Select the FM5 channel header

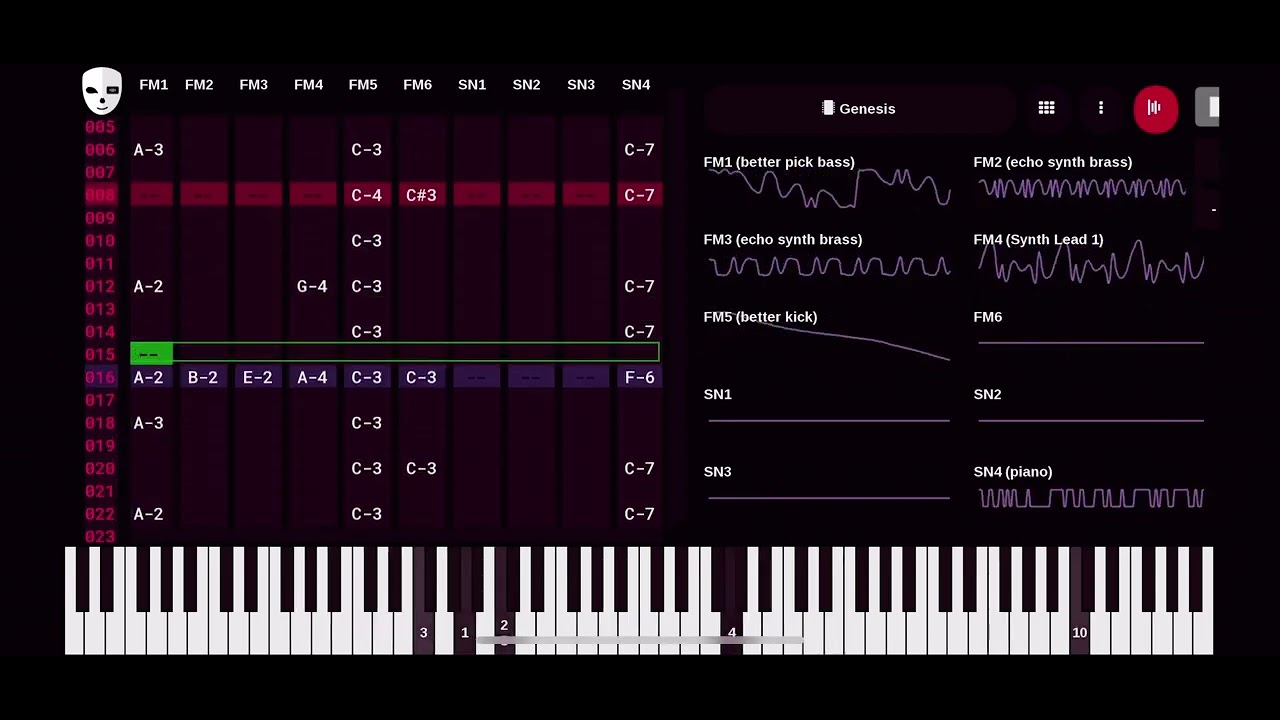pyautogui.click(x=363, y=85)
